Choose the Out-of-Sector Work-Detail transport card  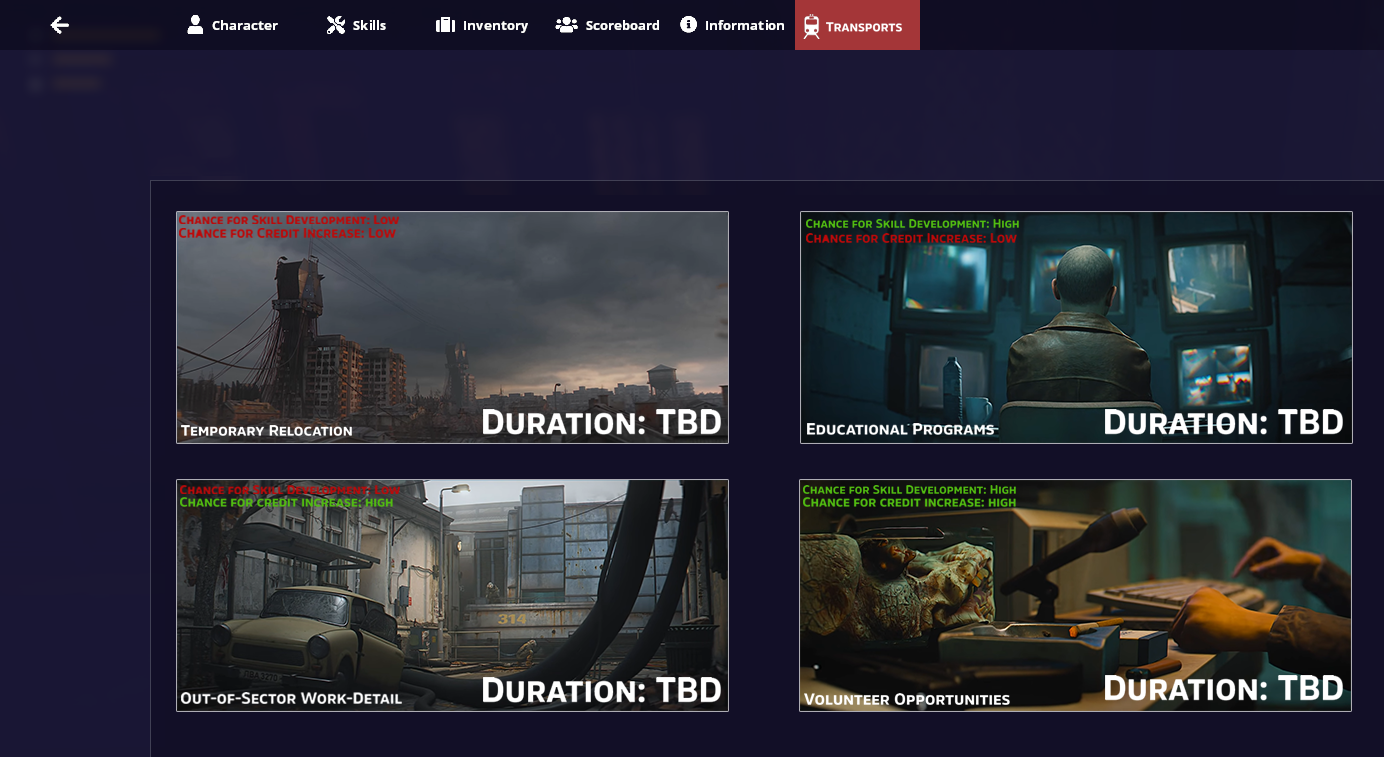click(x=452, y=595)
